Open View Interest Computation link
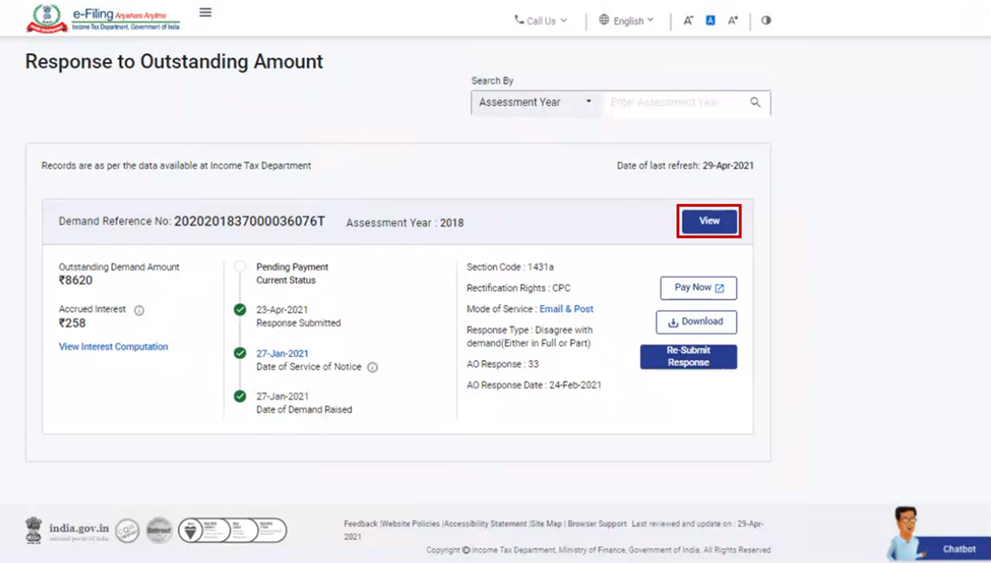991x563 pixels. tap(113, 347)
